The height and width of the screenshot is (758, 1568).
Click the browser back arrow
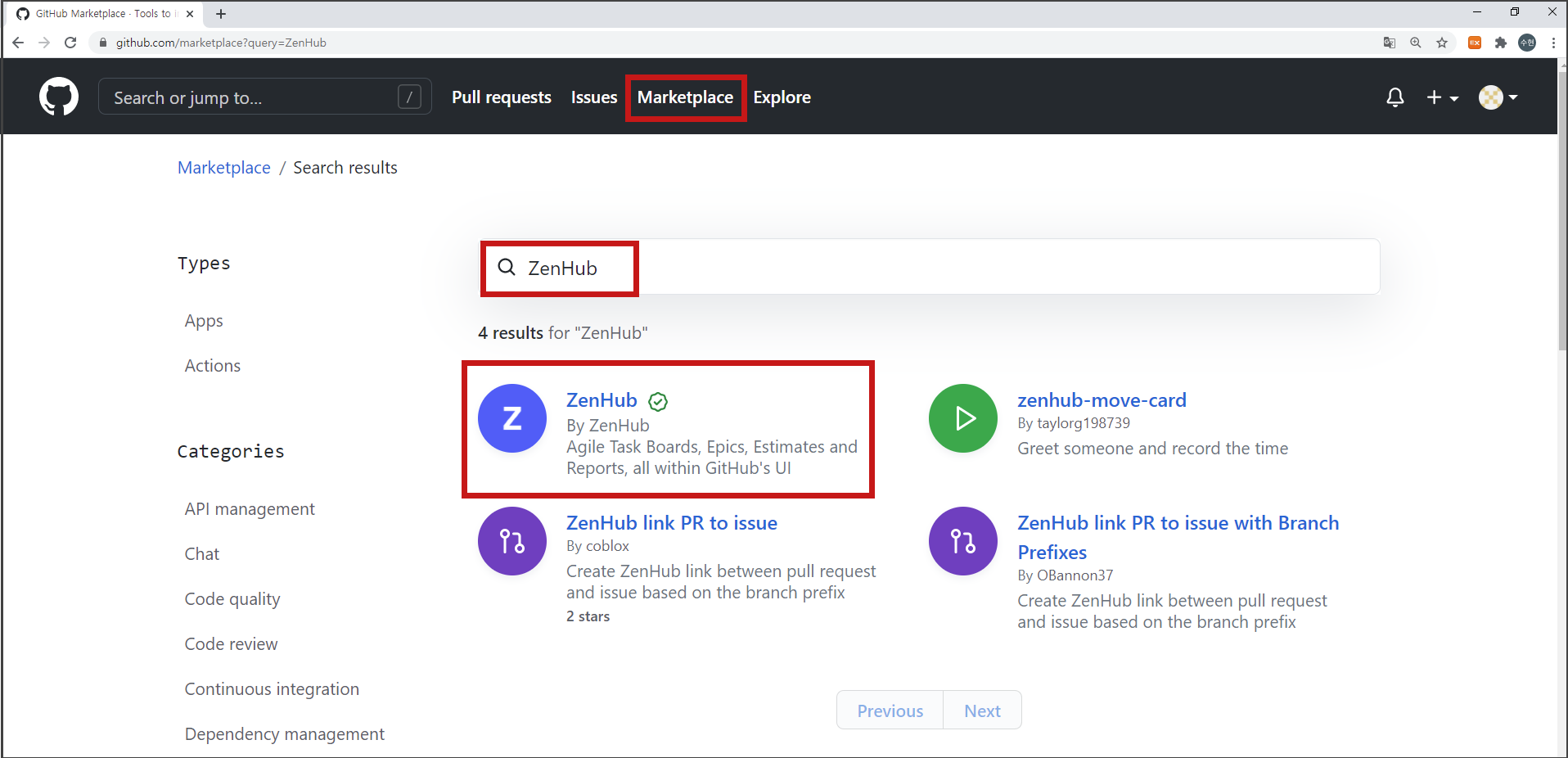(18, 43)
